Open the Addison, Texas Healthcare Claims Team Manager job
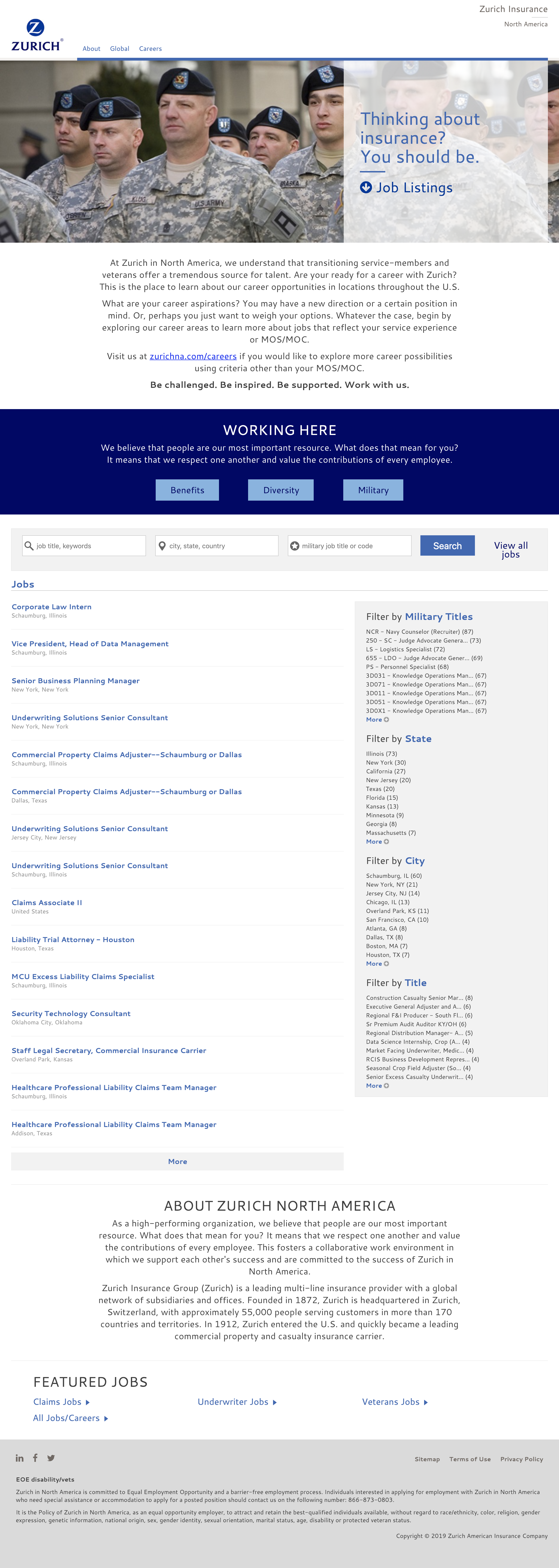 tap(114, 1125)
